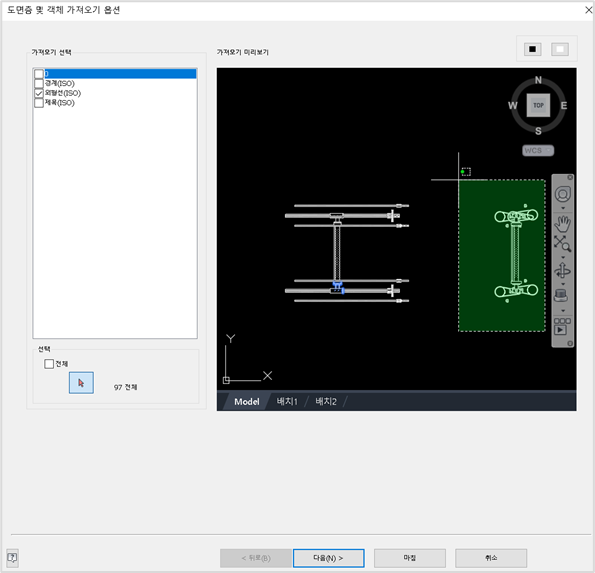Viewport: 595px width, 573px height.
Task: Expand the arrow below SteeringWheels icon
Action: pos(563,208)
